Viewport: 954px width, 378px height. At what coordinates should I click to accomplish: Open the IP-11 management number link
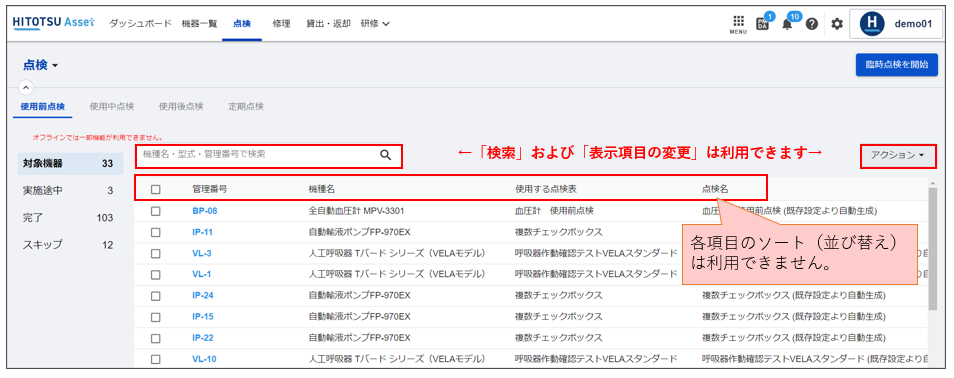[x=203, y=232]
